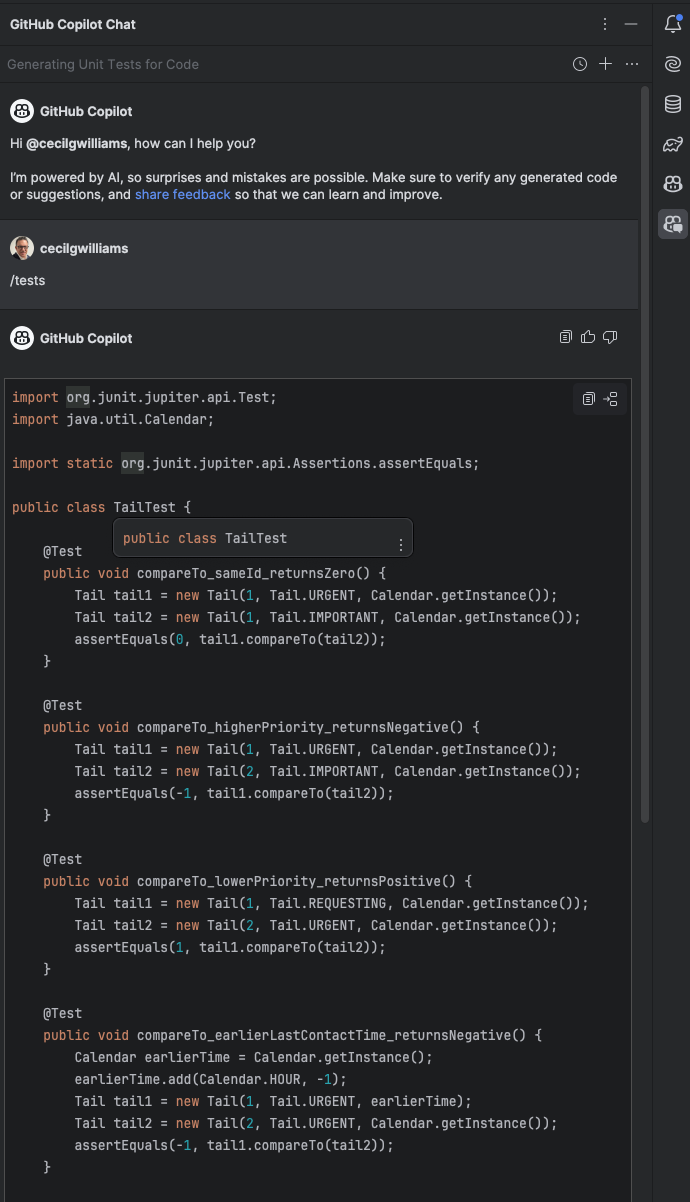
Task: Click the import org.junit.jupiter.api.Test line
Action: pyautogui.click(x=144, y=397)
